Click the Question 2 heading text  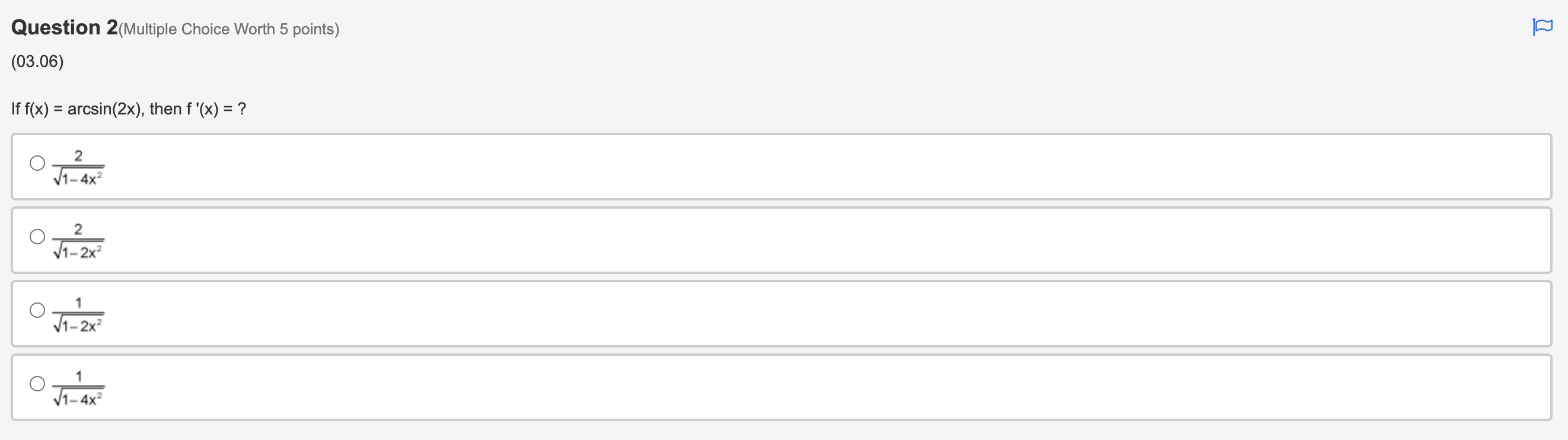pyautogui.click(x=61, y=27)
